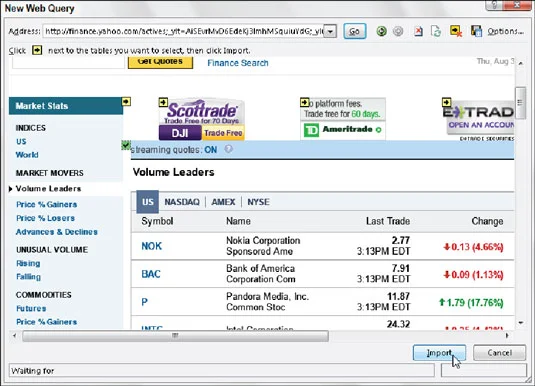Click the vertical scrollbar up arrow

pyautogui.click(x=520, y=63)
